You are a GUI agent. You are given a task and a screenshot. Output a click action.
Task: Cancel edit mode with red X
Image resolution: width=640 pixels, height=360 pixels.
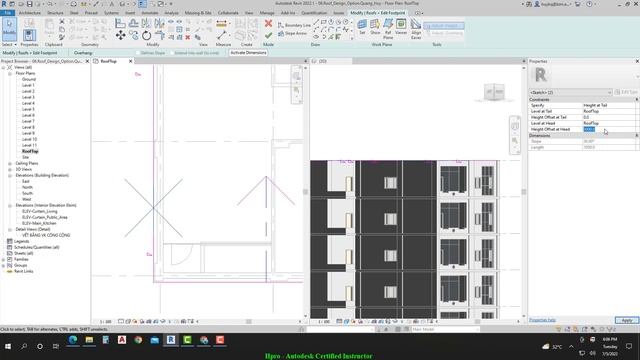tap(268, 23)
